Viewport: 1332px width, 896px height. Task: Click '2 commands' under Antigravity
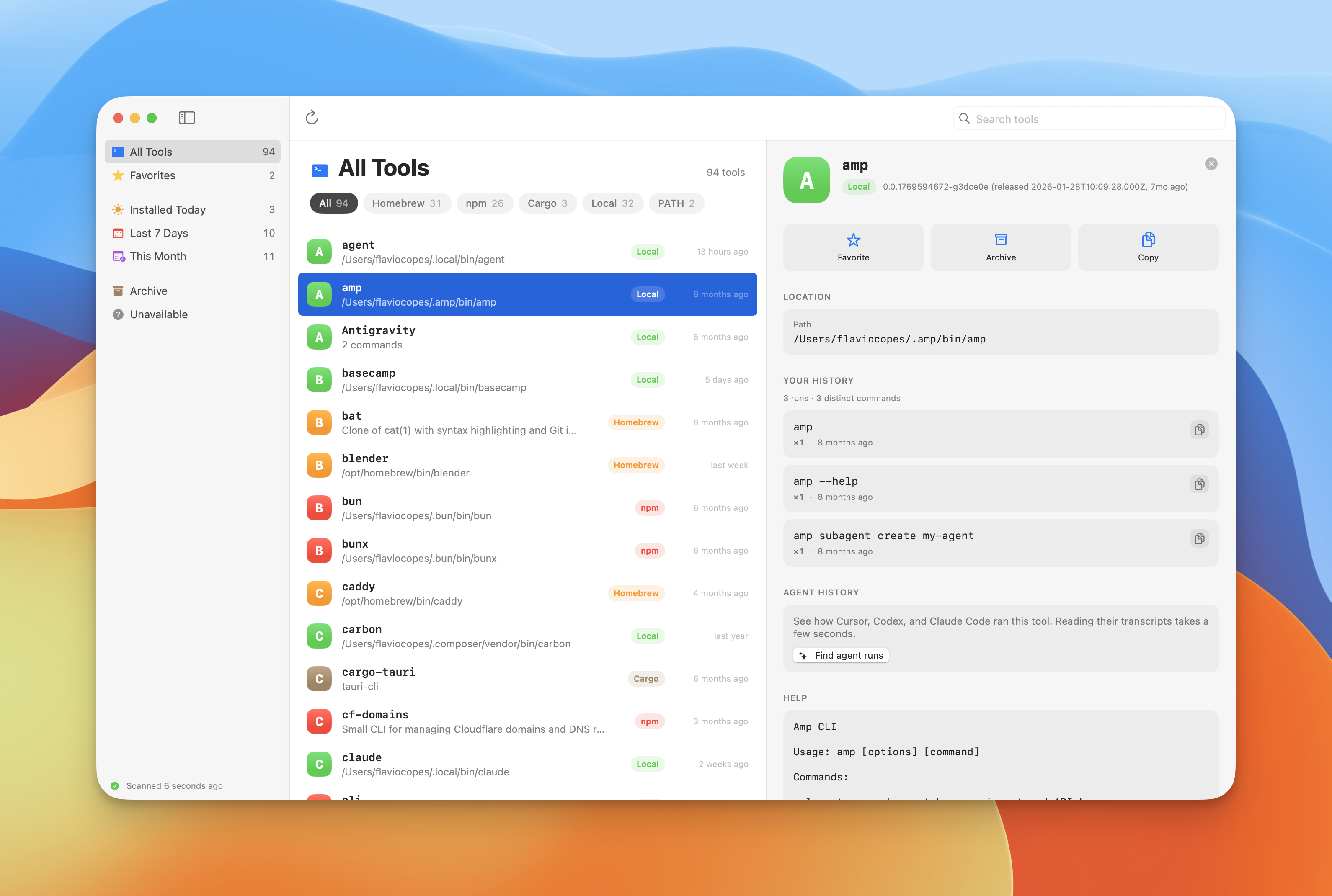point(372,345)
